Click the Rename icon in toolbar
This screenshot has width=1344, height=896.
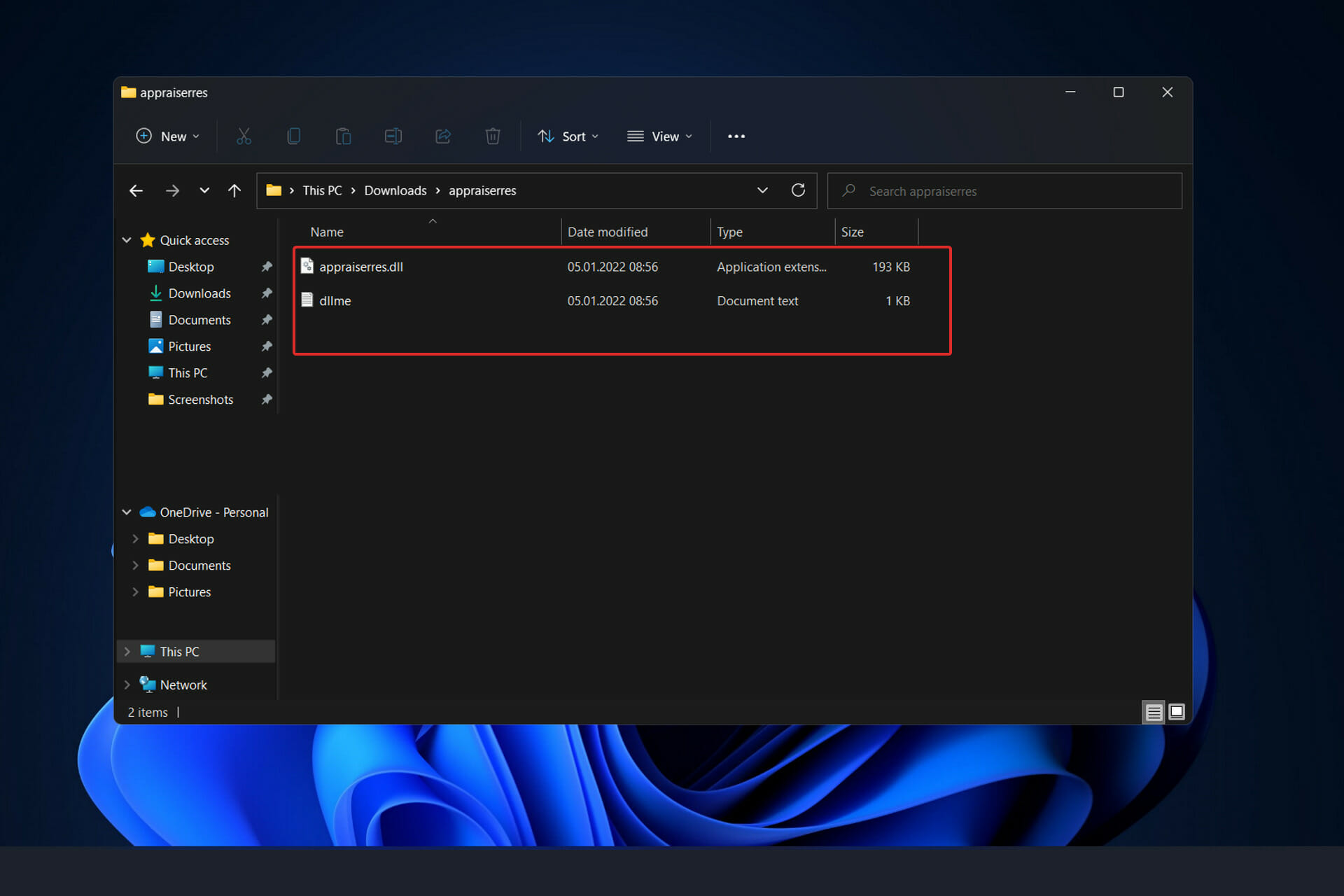393,136
